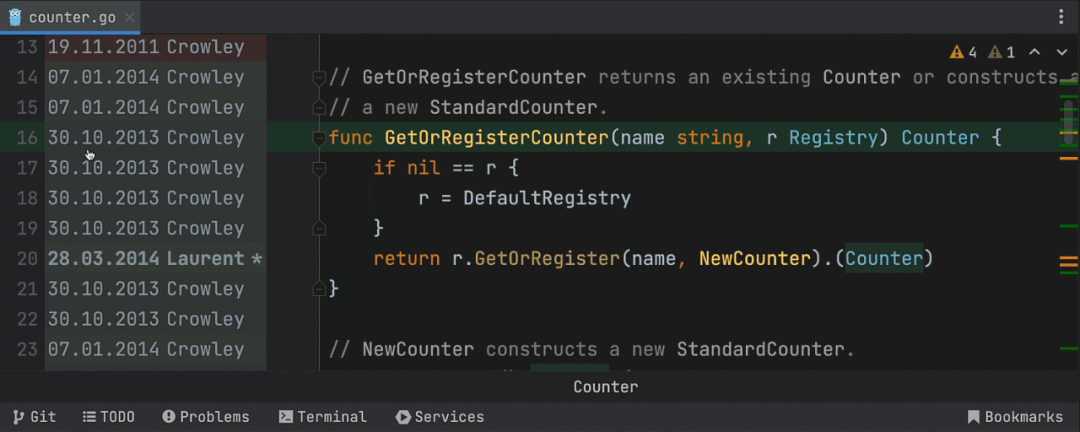Open the editor tab options kebab menu
The image size is (1080, 432).
pyautogui.click(x=1061, y=17)
